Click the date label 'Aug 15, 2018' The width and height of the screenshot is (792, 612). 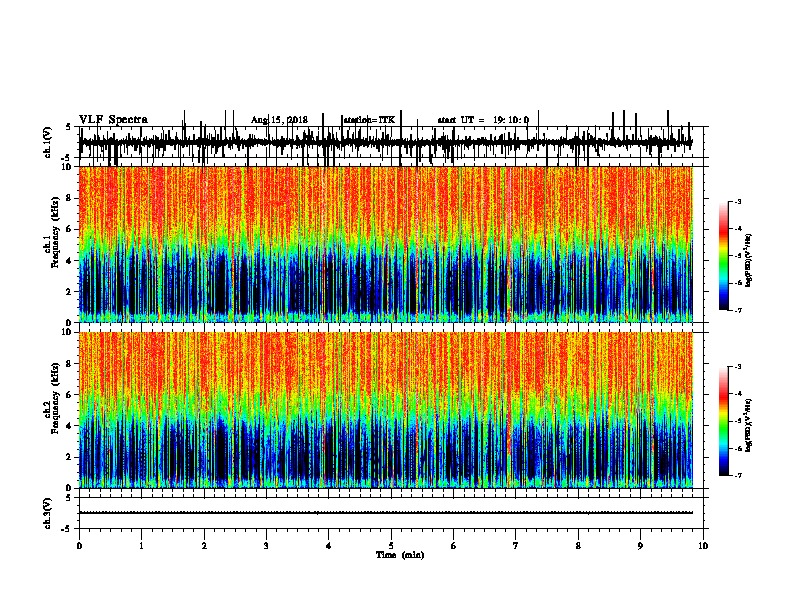click(x=279, y=120)
